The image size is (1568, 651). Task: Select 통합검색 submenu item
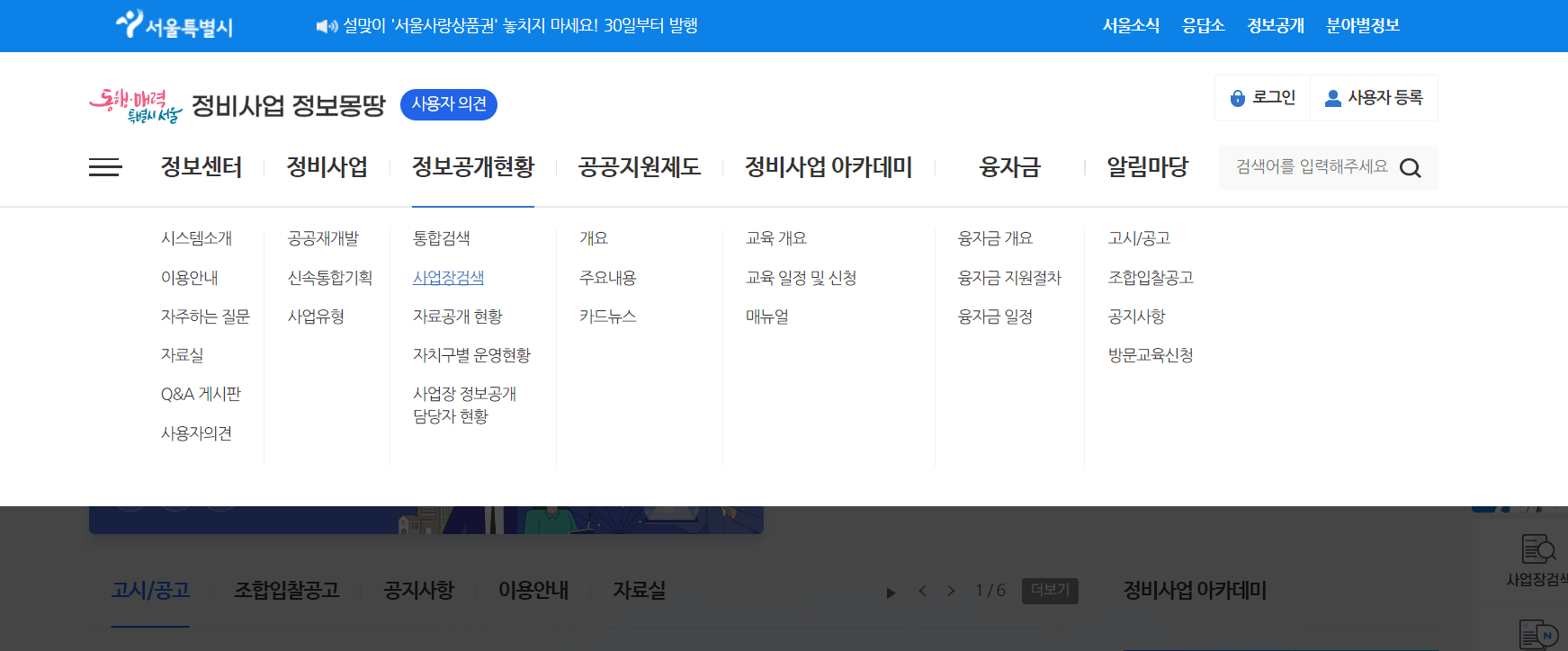[442, 238]
